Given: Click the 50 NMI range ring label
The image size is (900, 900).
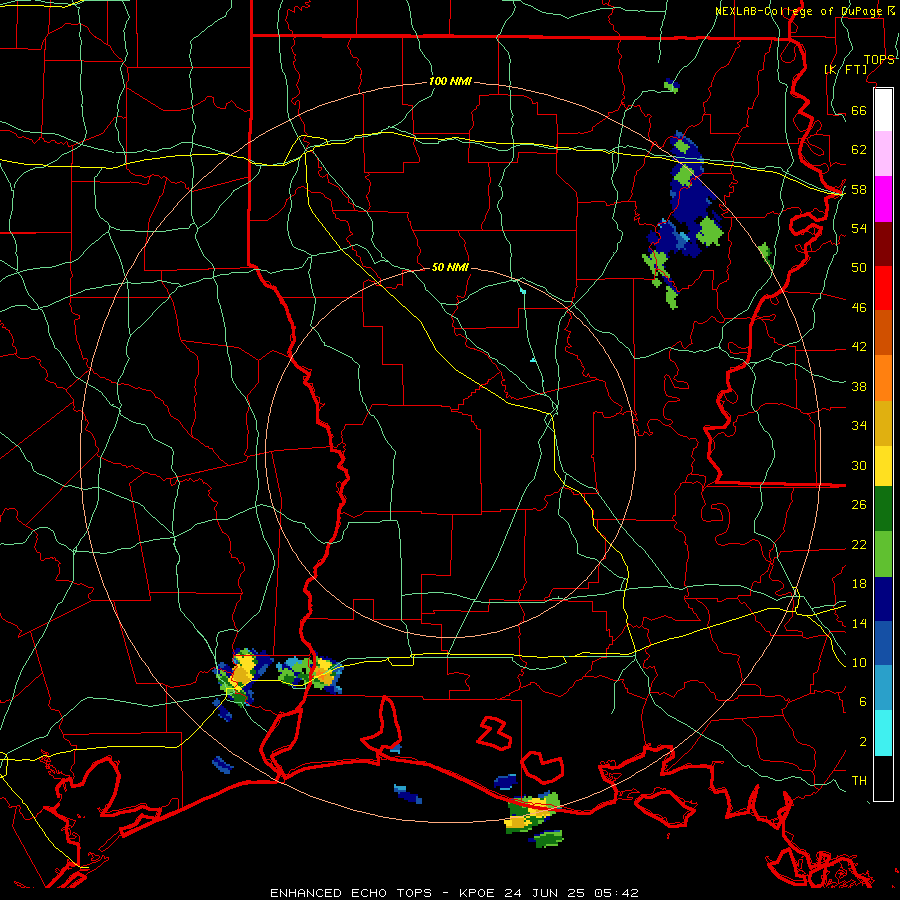Looking at the screenshot, I should pyautogui.click(x=450, y=267).
